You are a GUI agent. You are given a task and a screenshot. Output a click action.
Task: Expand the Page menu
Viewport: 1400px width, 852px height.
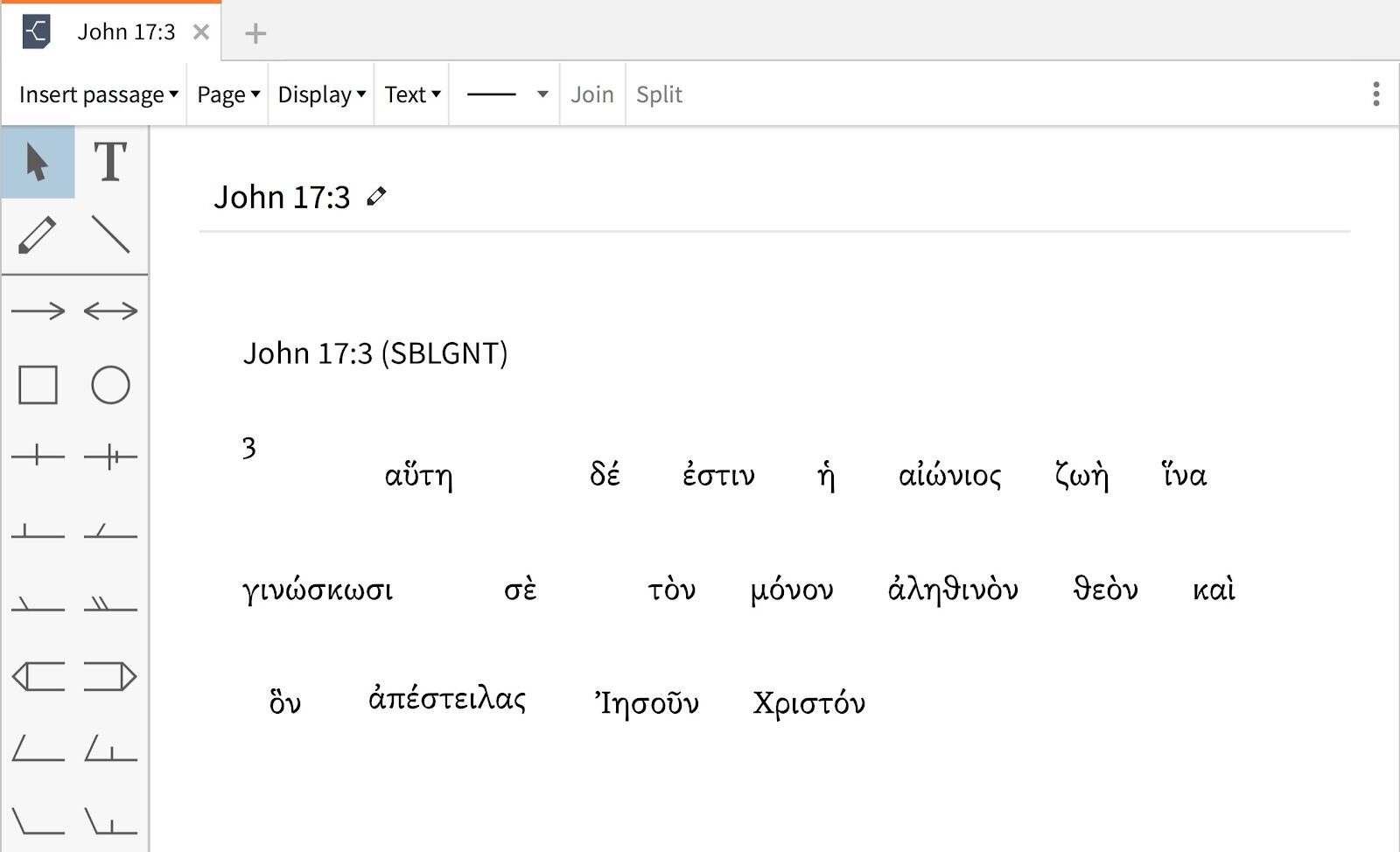click(228, 94)
